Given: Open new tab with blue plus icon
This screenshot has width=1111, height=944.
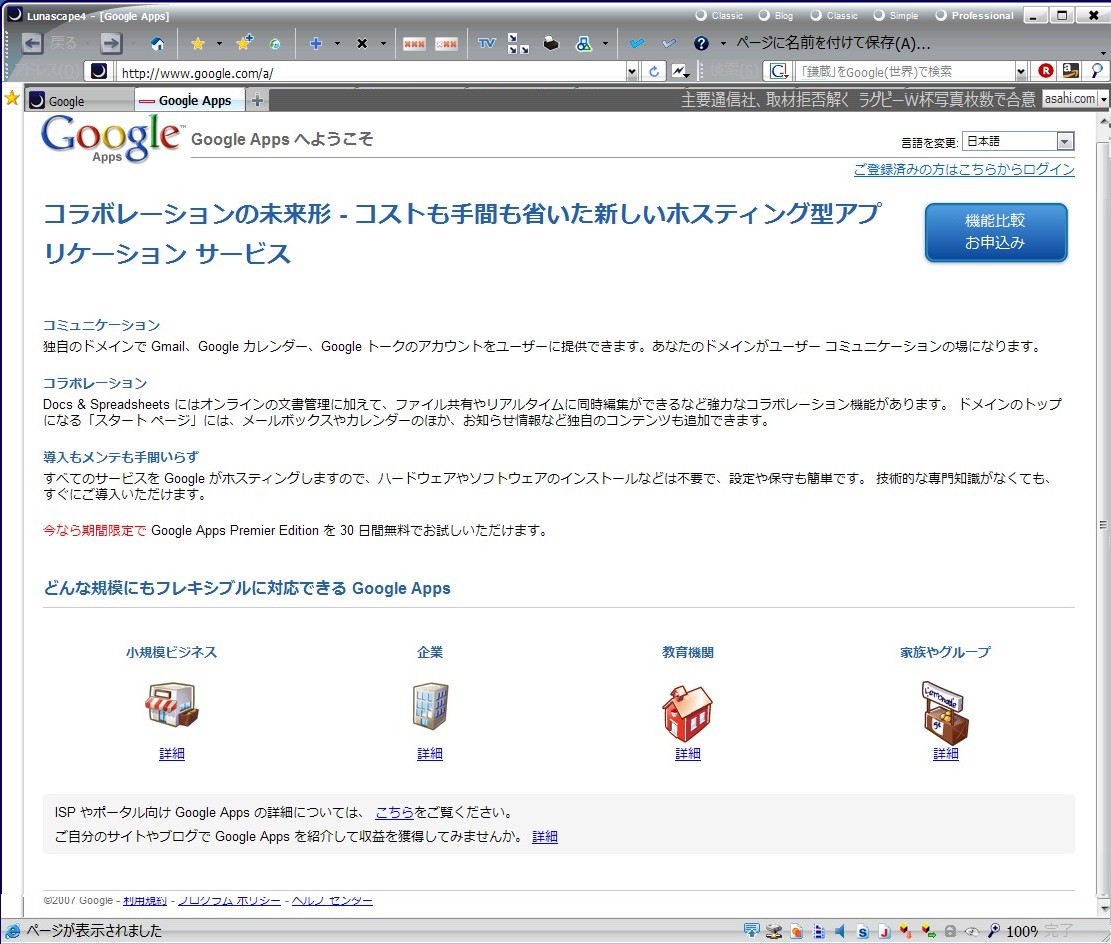Looking at the screenshot, I should (x=316, y=44).
